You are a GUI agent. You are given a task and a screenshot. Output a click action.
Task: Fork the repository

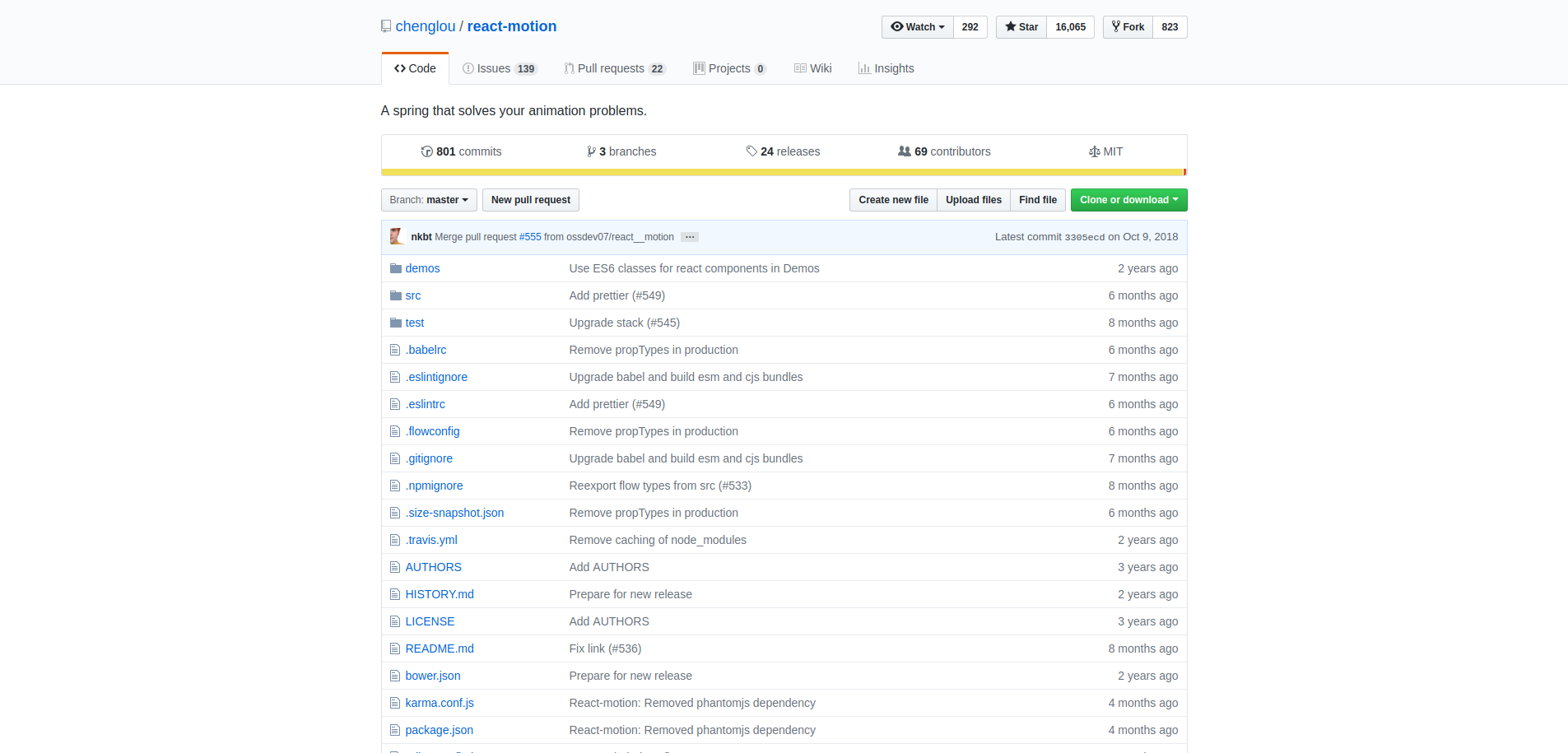(x=1128, y=27)
